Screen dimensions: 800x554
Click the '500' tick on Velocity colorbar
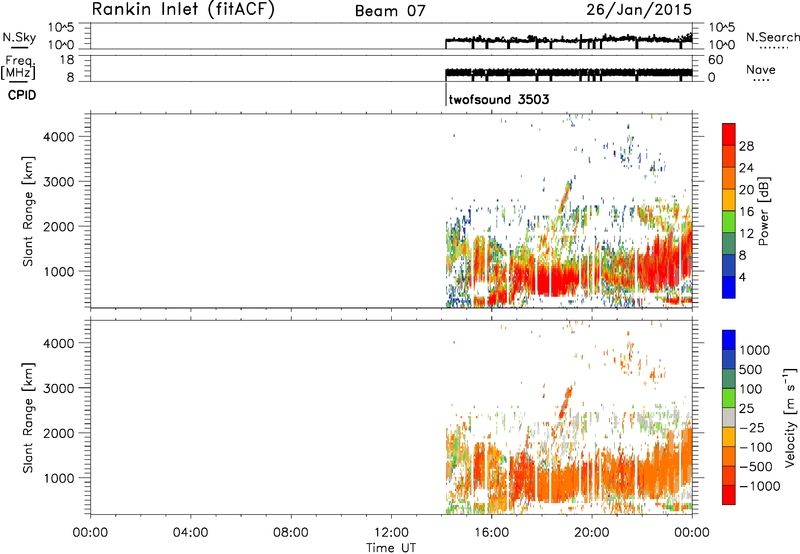(751, 370)
